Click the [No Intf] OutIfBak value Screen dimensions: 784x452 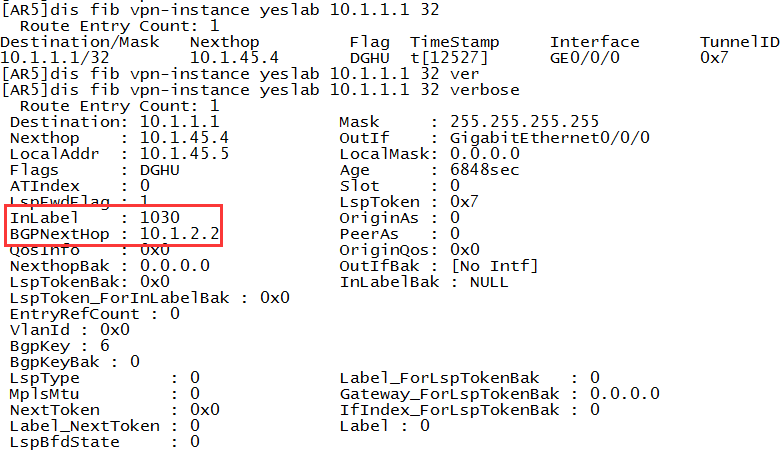click(494, 265)
